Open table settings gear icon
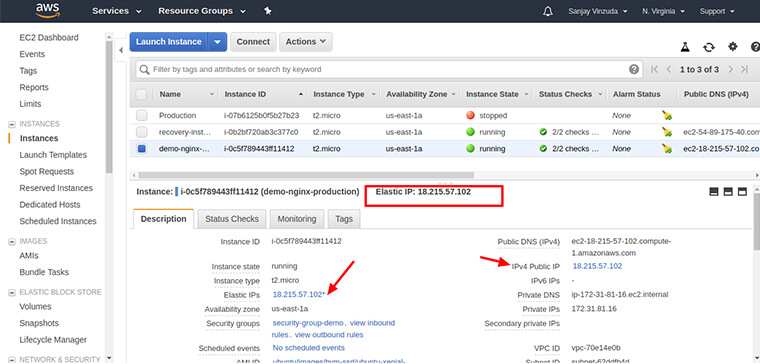 (x=733, y=47)
